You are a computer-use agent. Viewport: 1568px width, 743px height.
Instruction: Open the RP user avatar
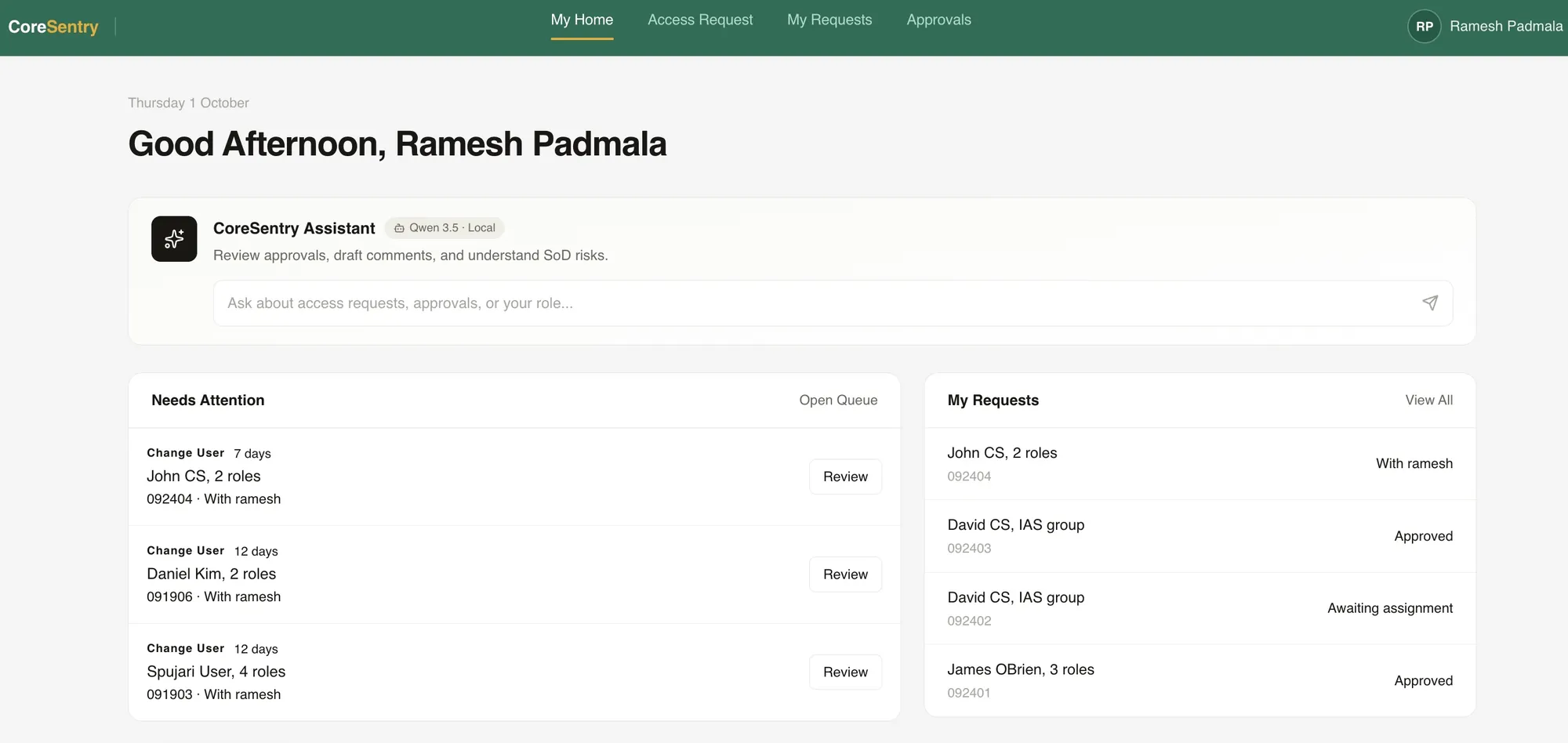[1424, 27]
